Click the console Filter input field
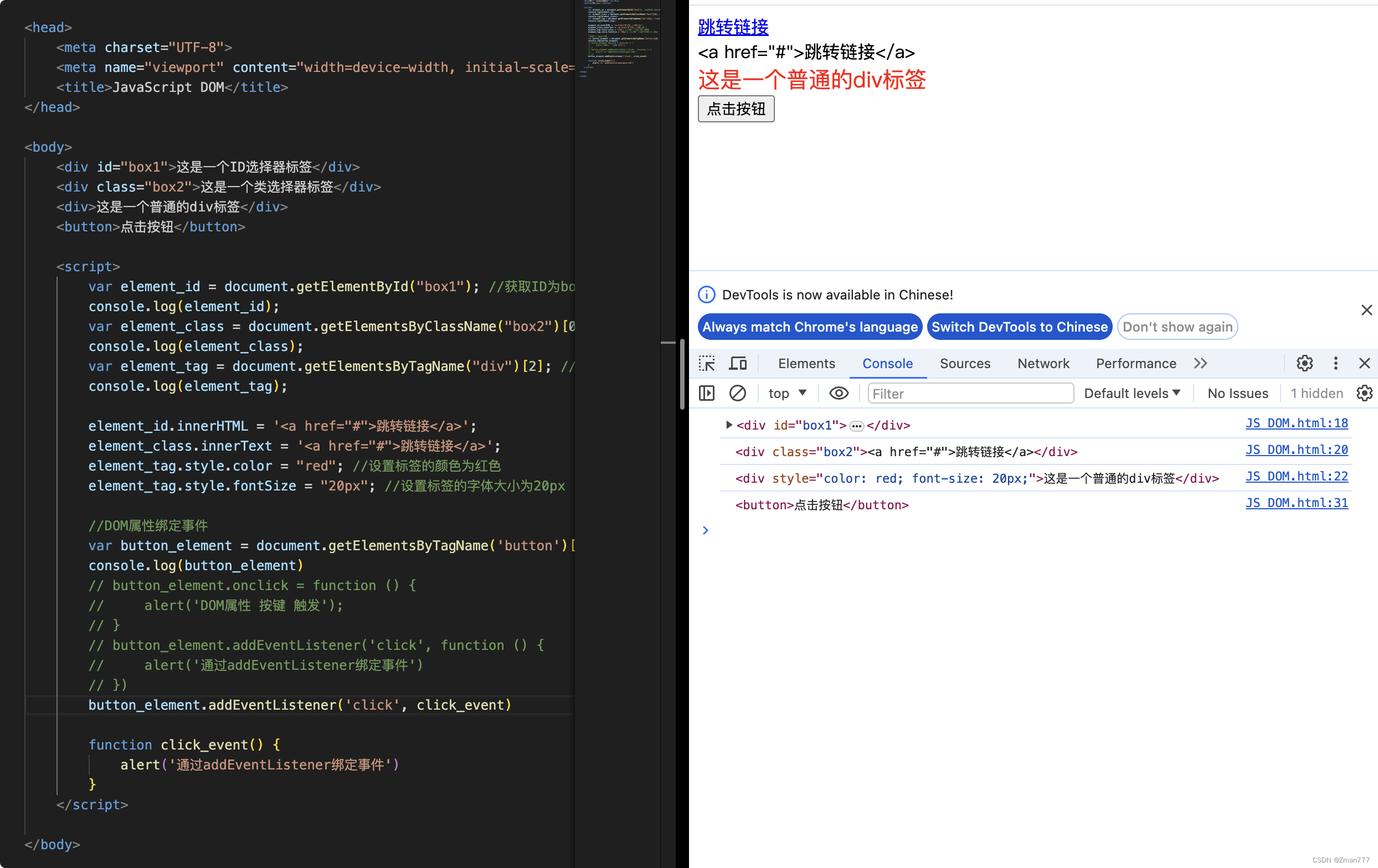The image size is (1378, 868). (969, 393)
